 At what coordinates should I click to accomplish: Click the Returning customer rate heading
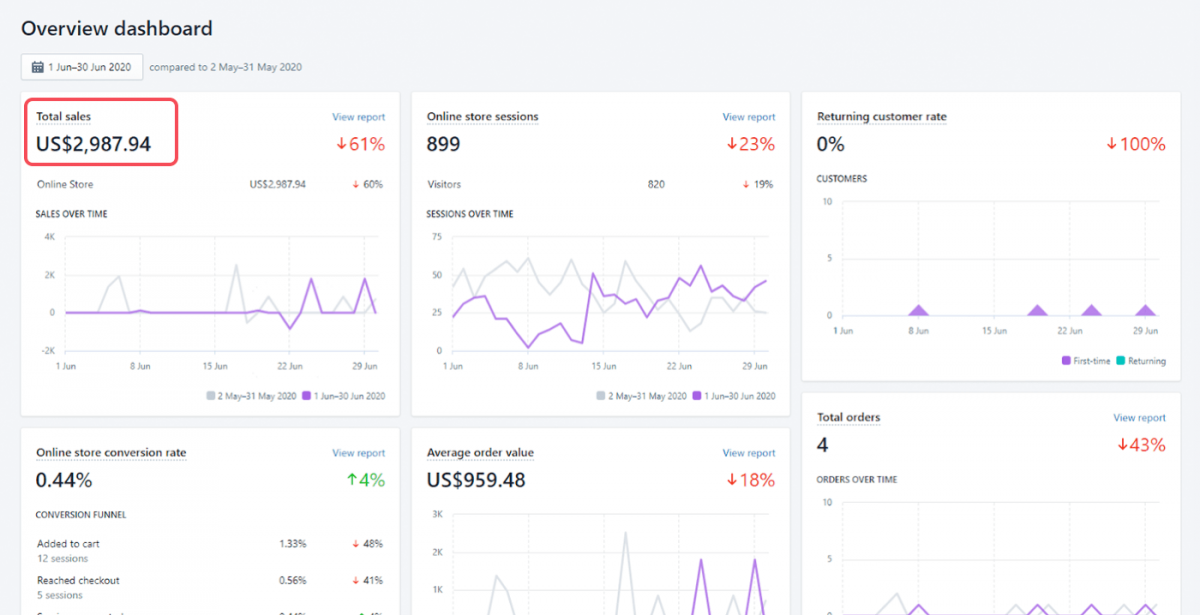(x=881, y=117)
